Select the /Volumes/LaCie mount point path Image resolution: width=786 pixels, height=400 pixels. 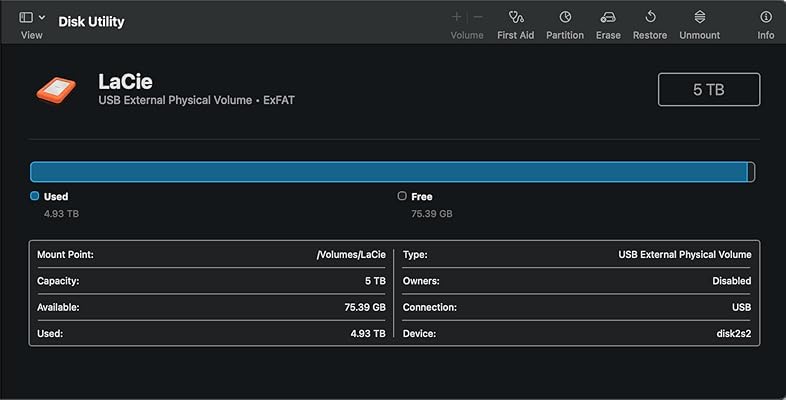pos(350,255)
